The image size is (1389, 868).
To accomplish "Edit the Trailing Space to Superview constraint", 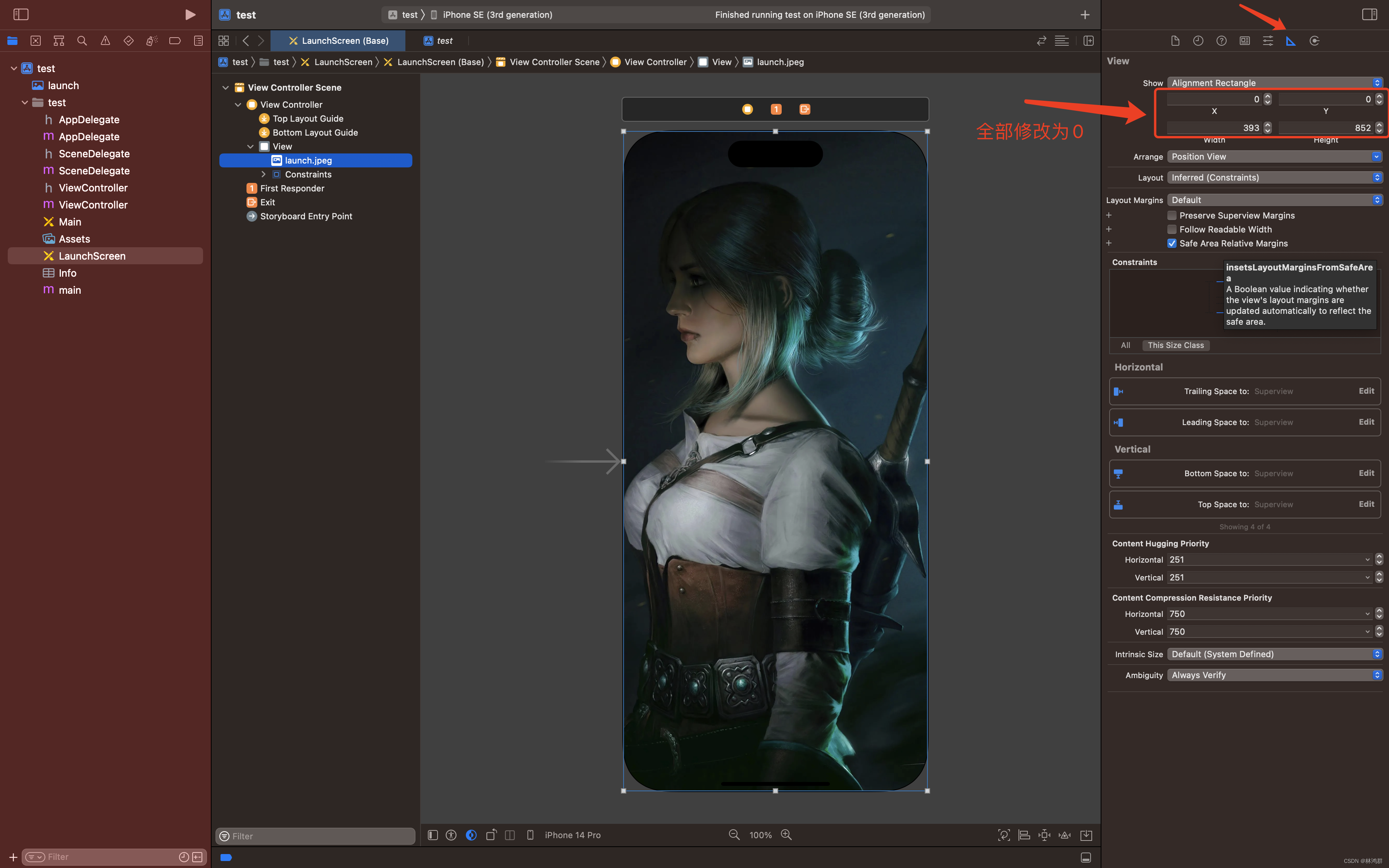I will coord(1366,391).
